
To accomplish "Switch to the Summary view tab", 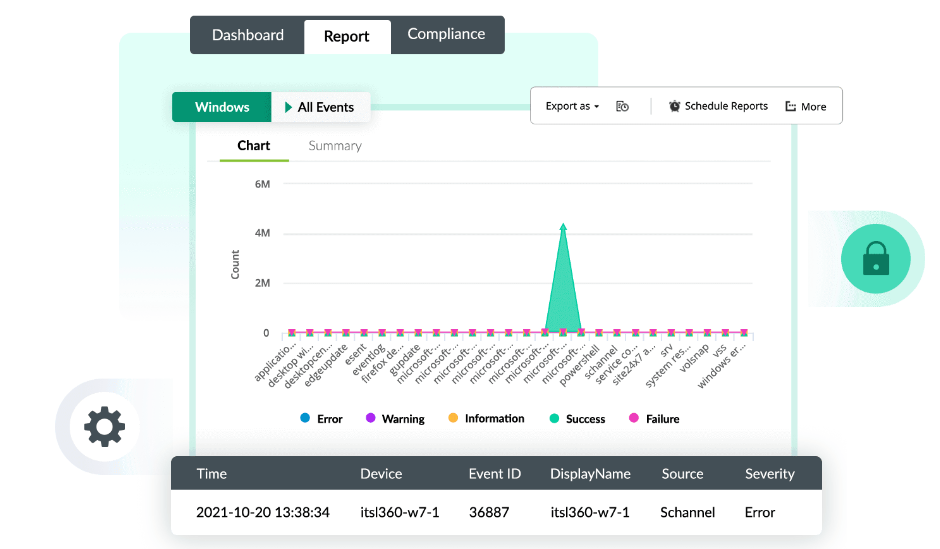I will tap(335, 146).
